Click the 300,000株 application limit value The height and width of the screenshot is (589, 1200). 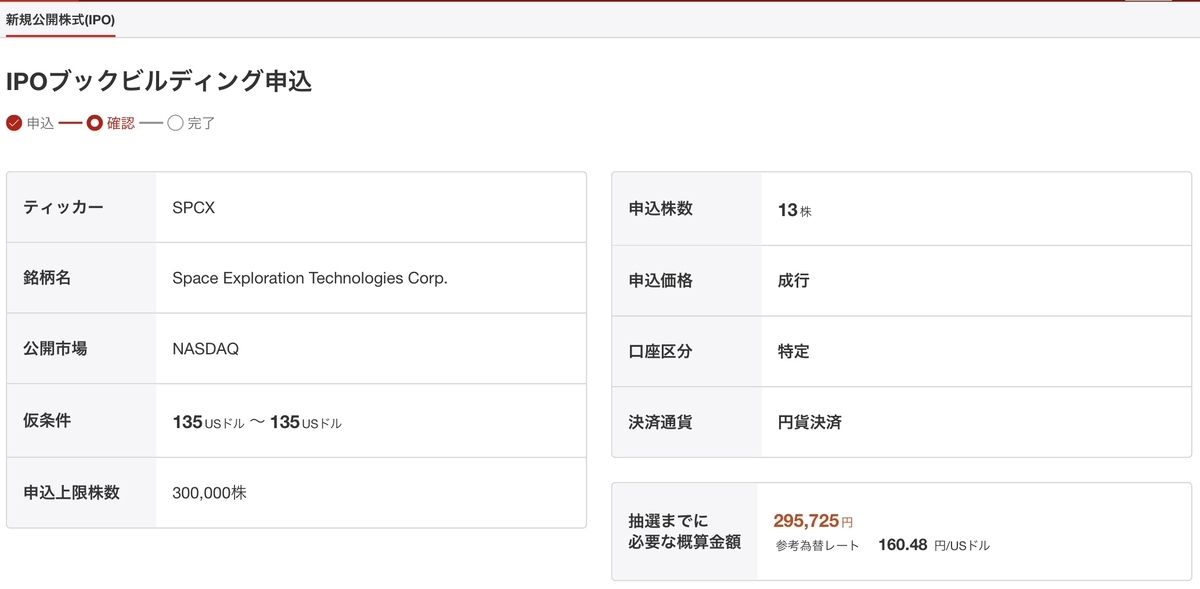tap(209, 492)
